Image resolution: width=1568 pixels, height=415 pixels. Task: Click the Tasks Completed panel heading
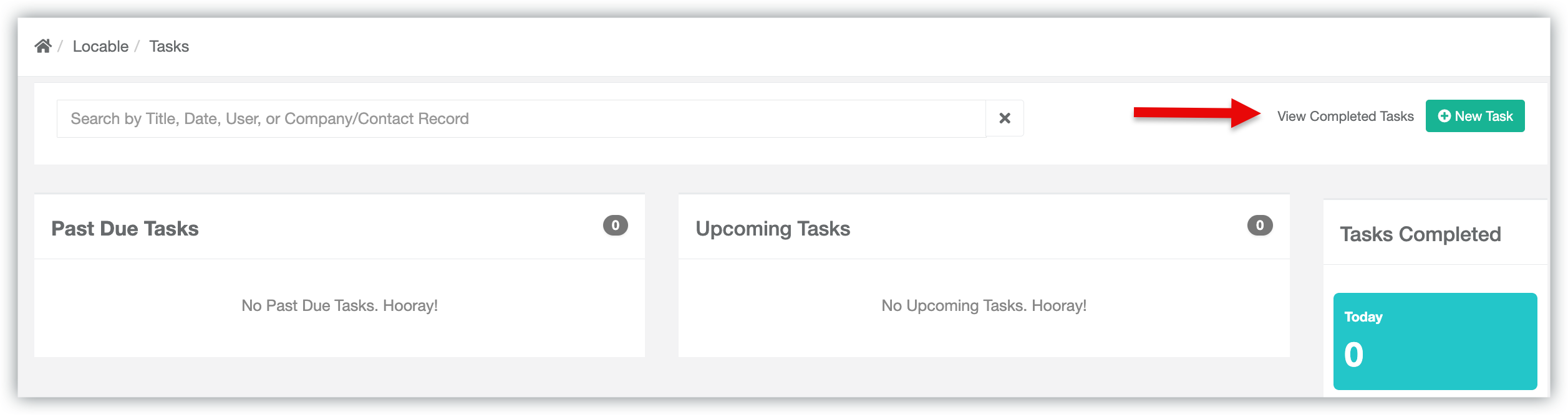click(x=1420, y=234)
